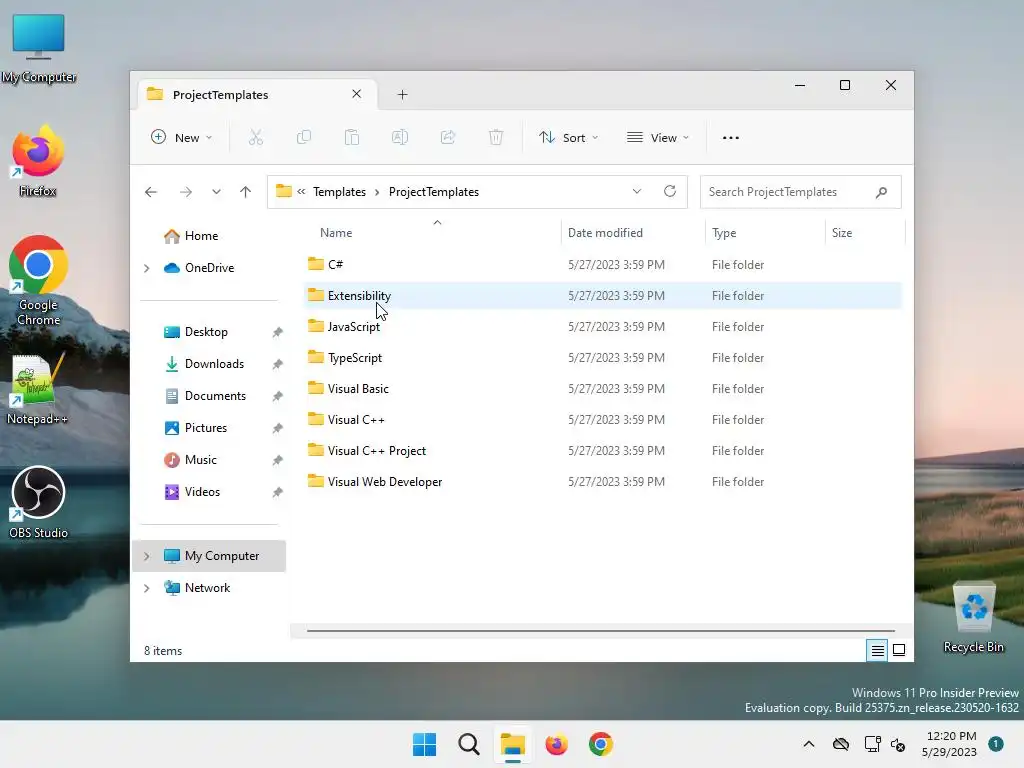Sort by Size column header
1024x768 pixels.
coord(842,233)
